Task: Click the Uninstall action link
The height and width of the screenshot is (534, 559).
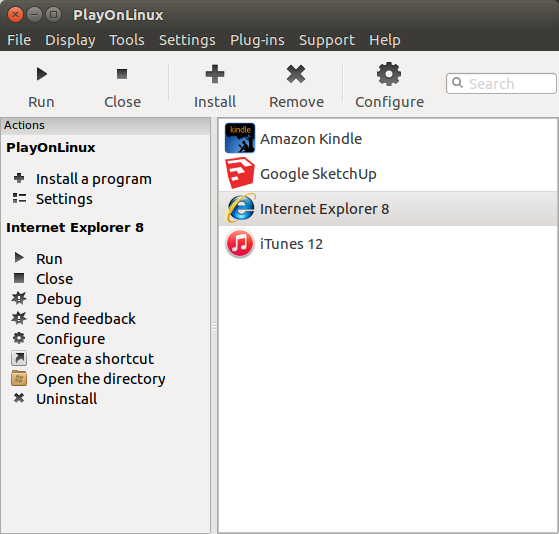Action: point(67,399)
